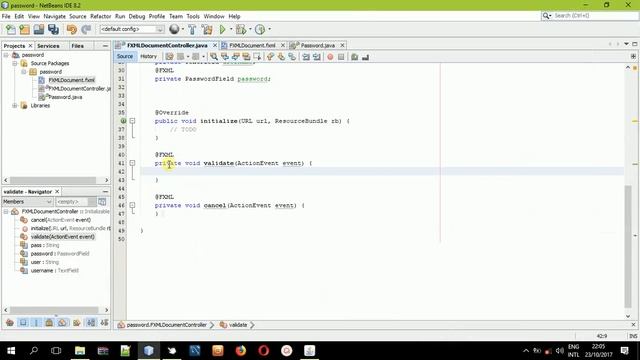Toggle Highlight Search in editor toolbar
The image size is (640, 360).
[246, 57]
